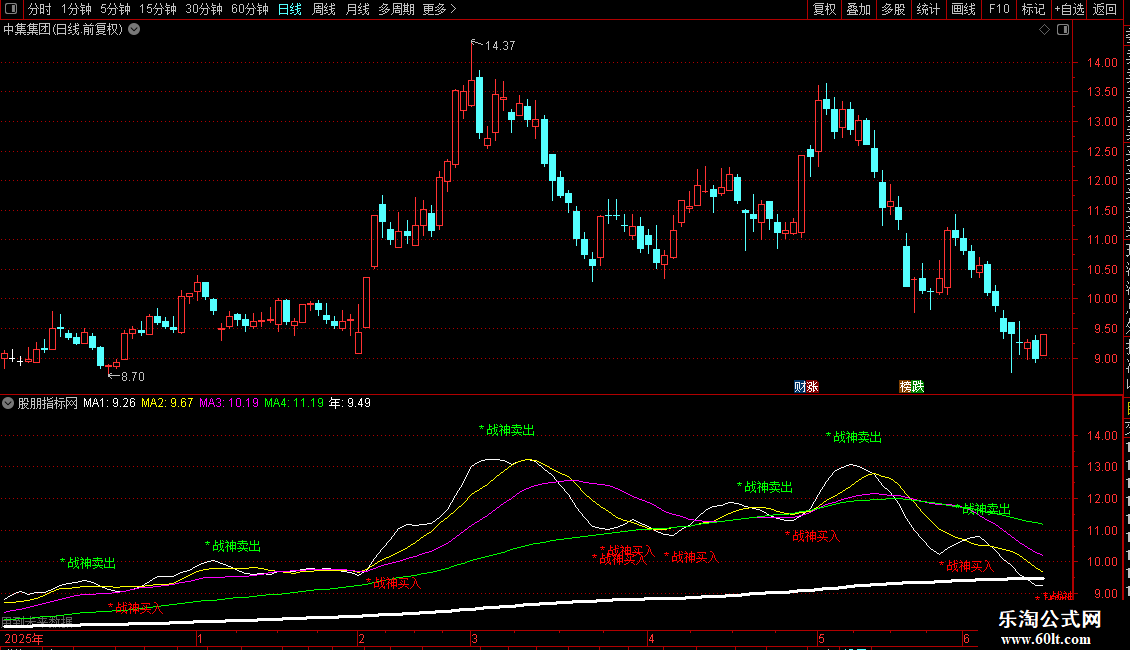Open 多周期 multi-period view
This screenshot has width=1130, height=650.
[396, 9]
